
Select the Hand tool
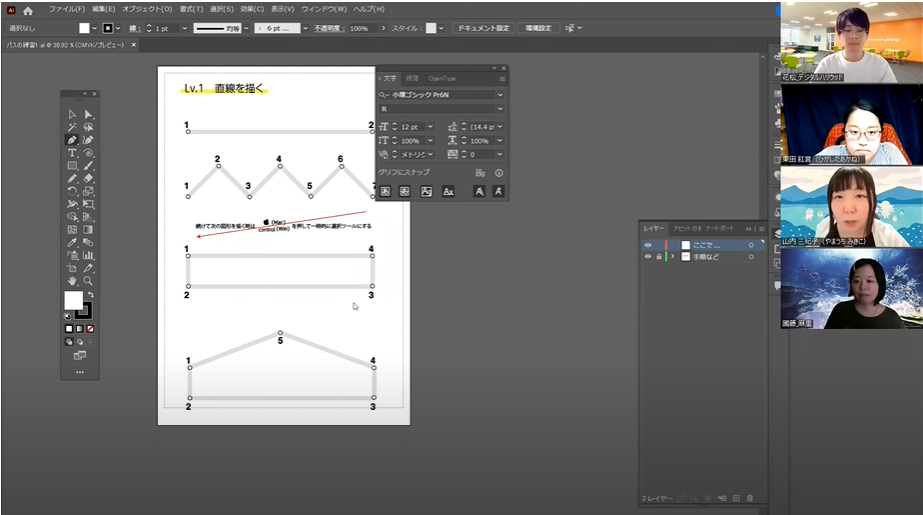tap(72, 281)
